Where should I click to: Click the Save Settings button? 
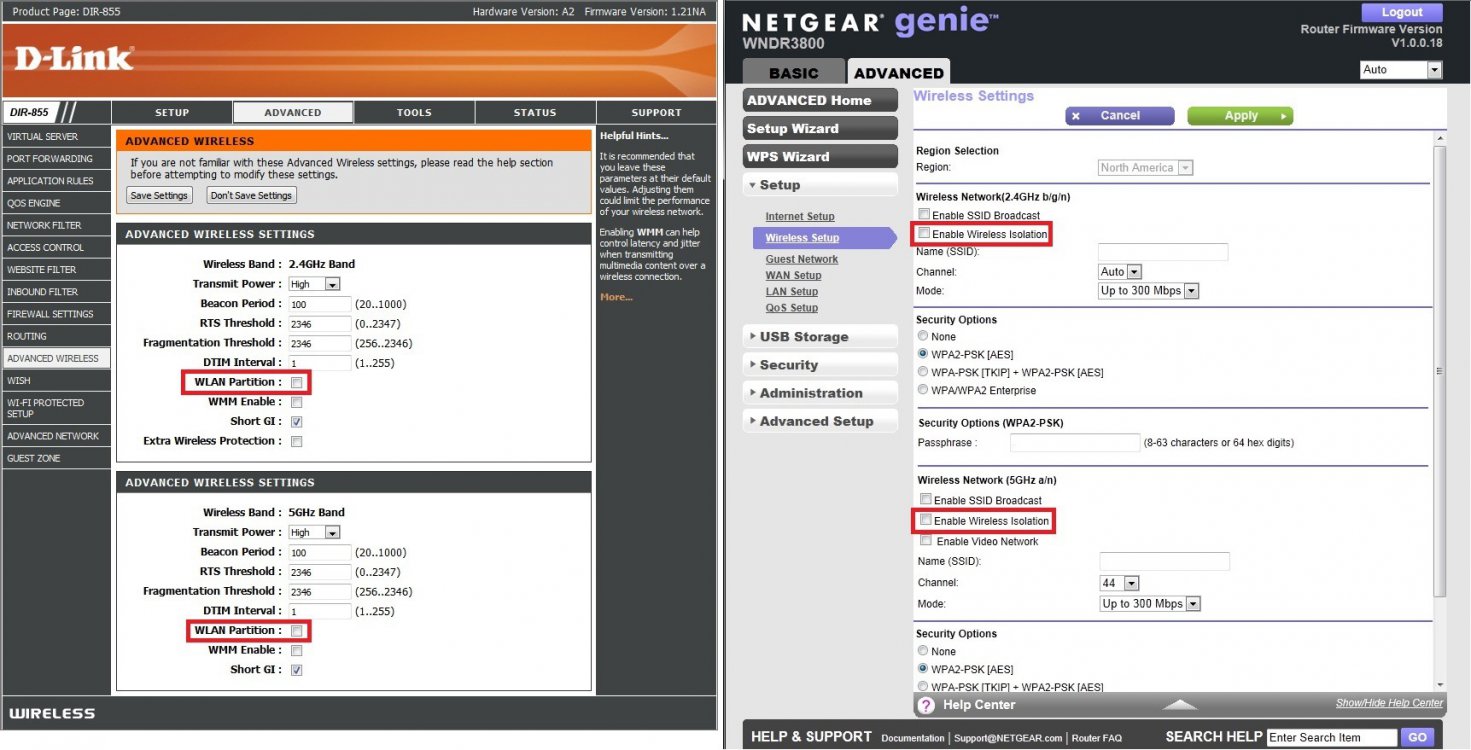[x=159, y=196]
